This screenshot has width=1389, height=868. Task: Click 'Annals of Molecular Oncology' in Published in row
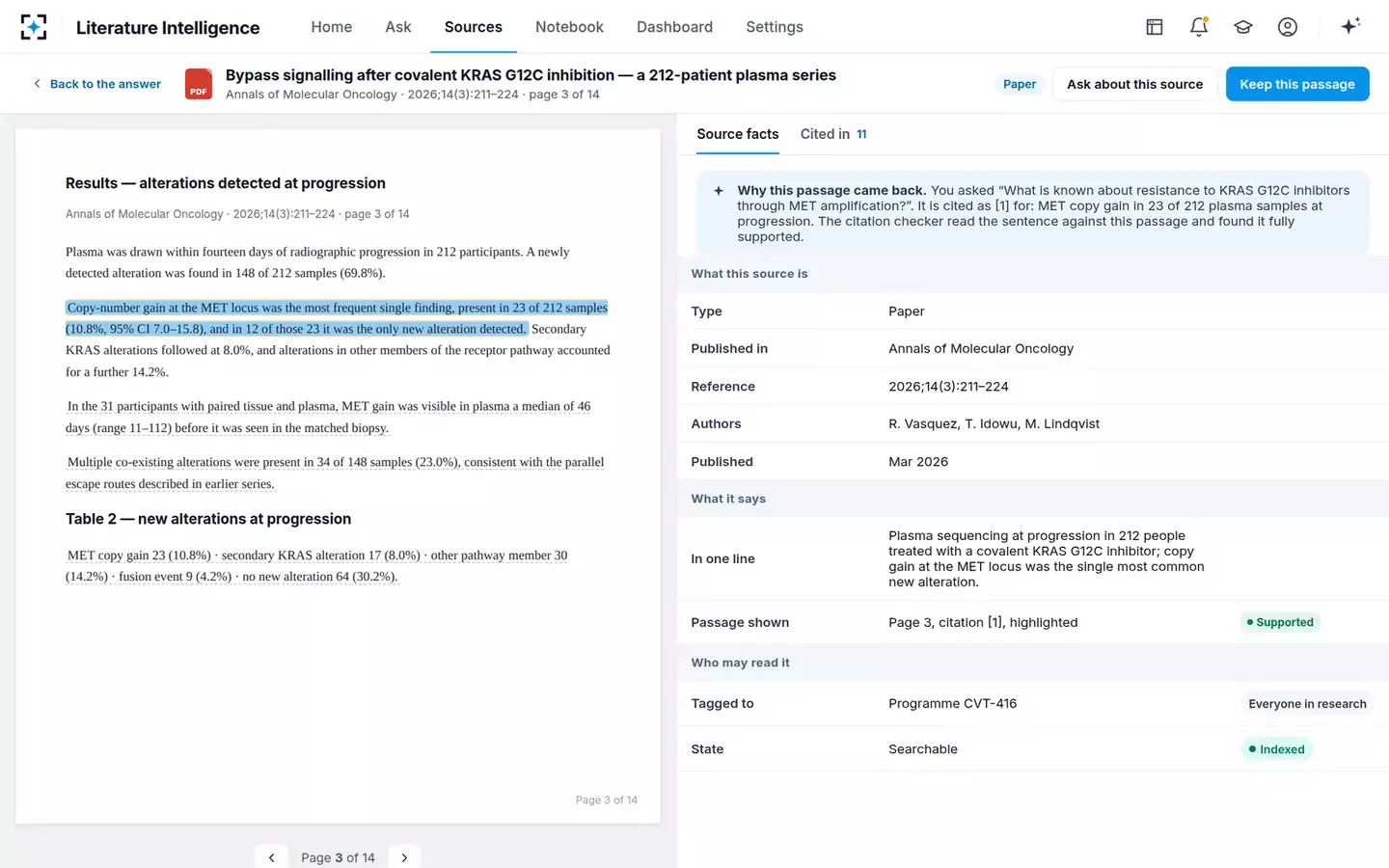(x=981, y=349)
